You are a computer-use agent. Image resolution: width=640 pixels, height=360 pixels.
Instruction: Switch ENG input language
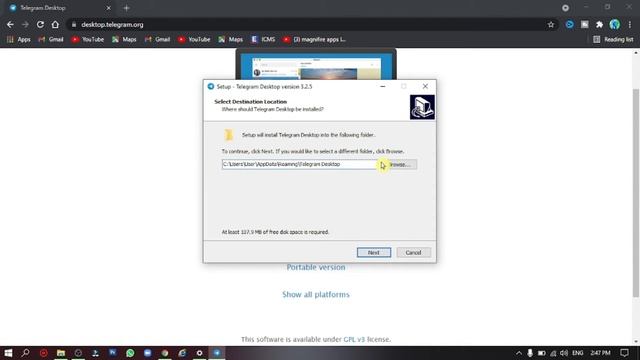pos(578,353)
